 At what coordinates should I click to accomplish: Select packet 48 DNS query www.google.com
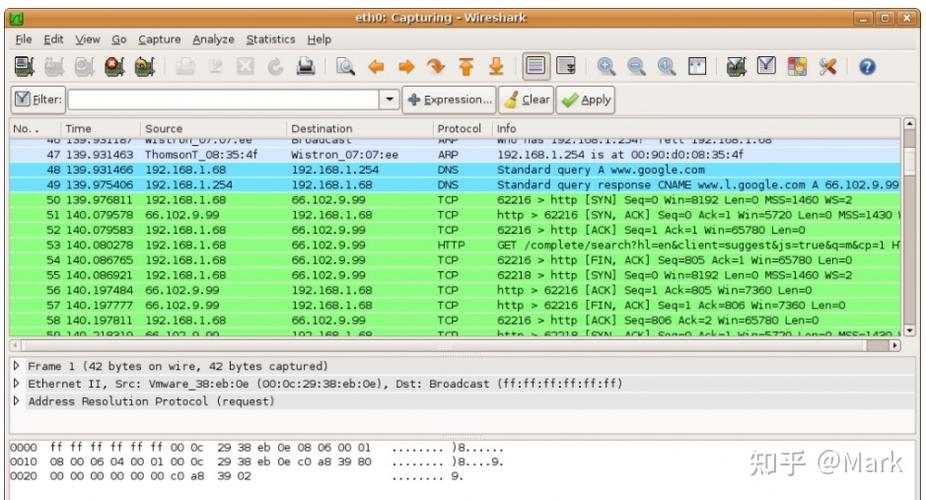click(455, 170)
